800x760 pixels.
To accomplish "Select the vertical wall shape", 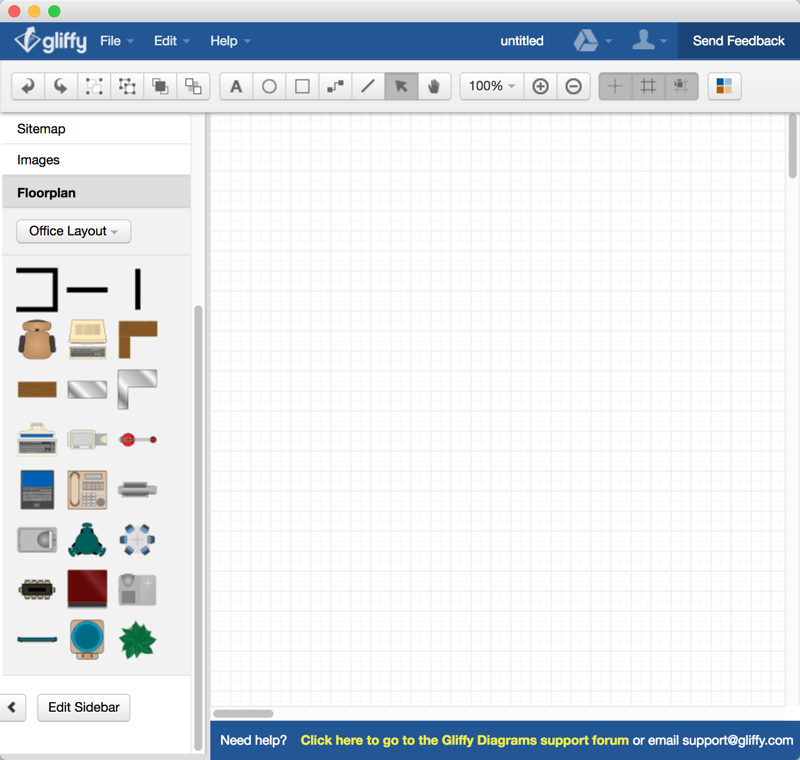I will [x=138, y=289].
